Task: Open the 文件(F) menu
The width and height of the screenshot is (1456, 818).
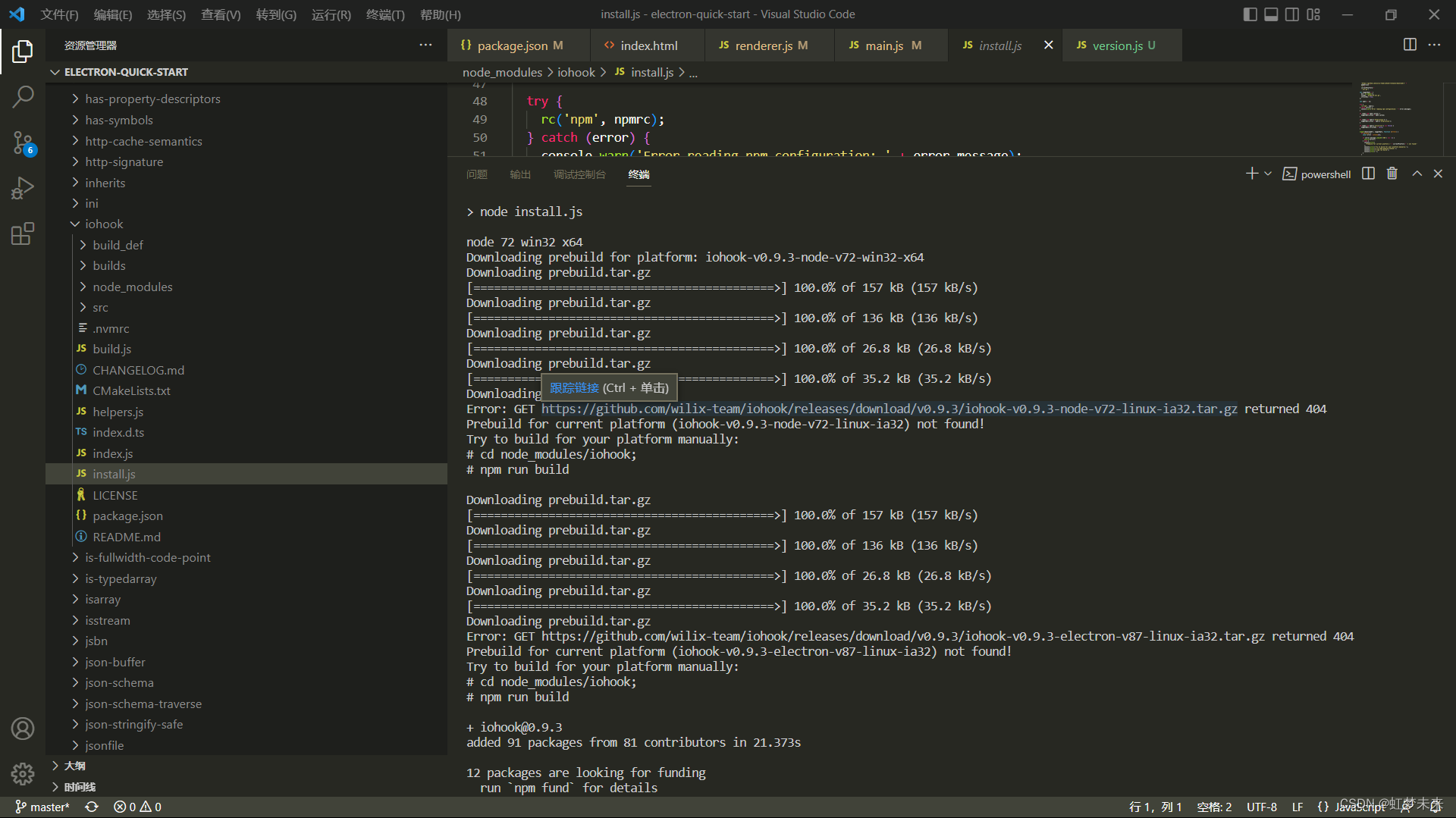Action: pos(59,14)
